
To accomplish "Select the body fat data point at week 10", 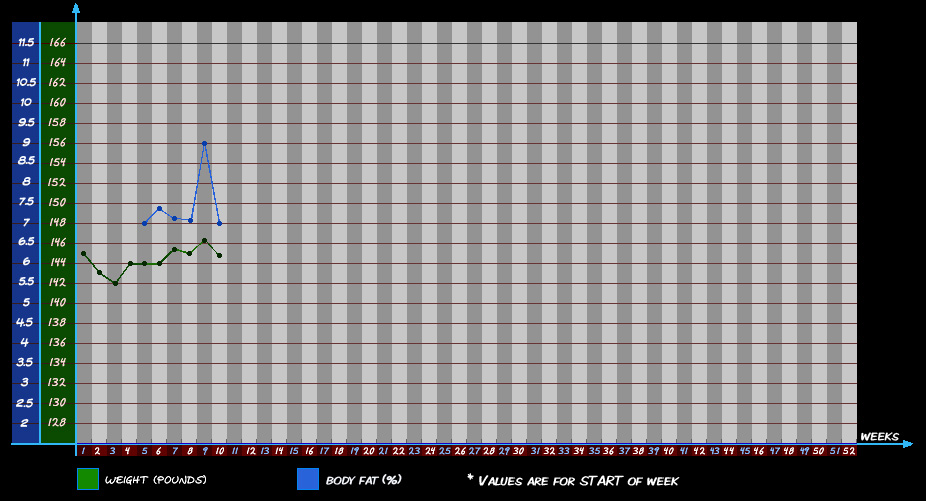I will click(220, 223).
